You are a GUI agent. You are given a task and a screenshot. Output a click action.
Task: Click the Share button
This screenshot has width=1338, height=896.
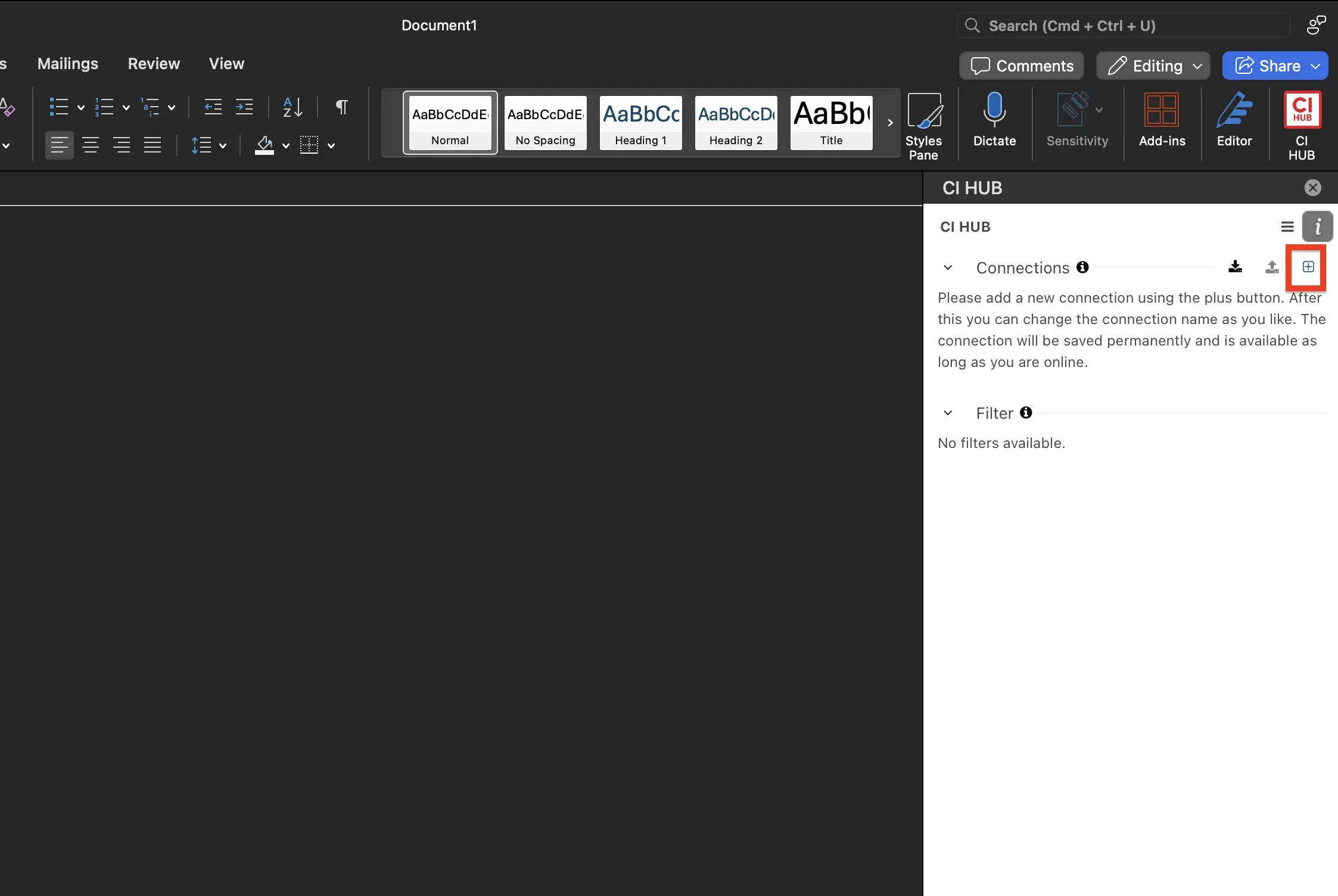[1275, 66]
